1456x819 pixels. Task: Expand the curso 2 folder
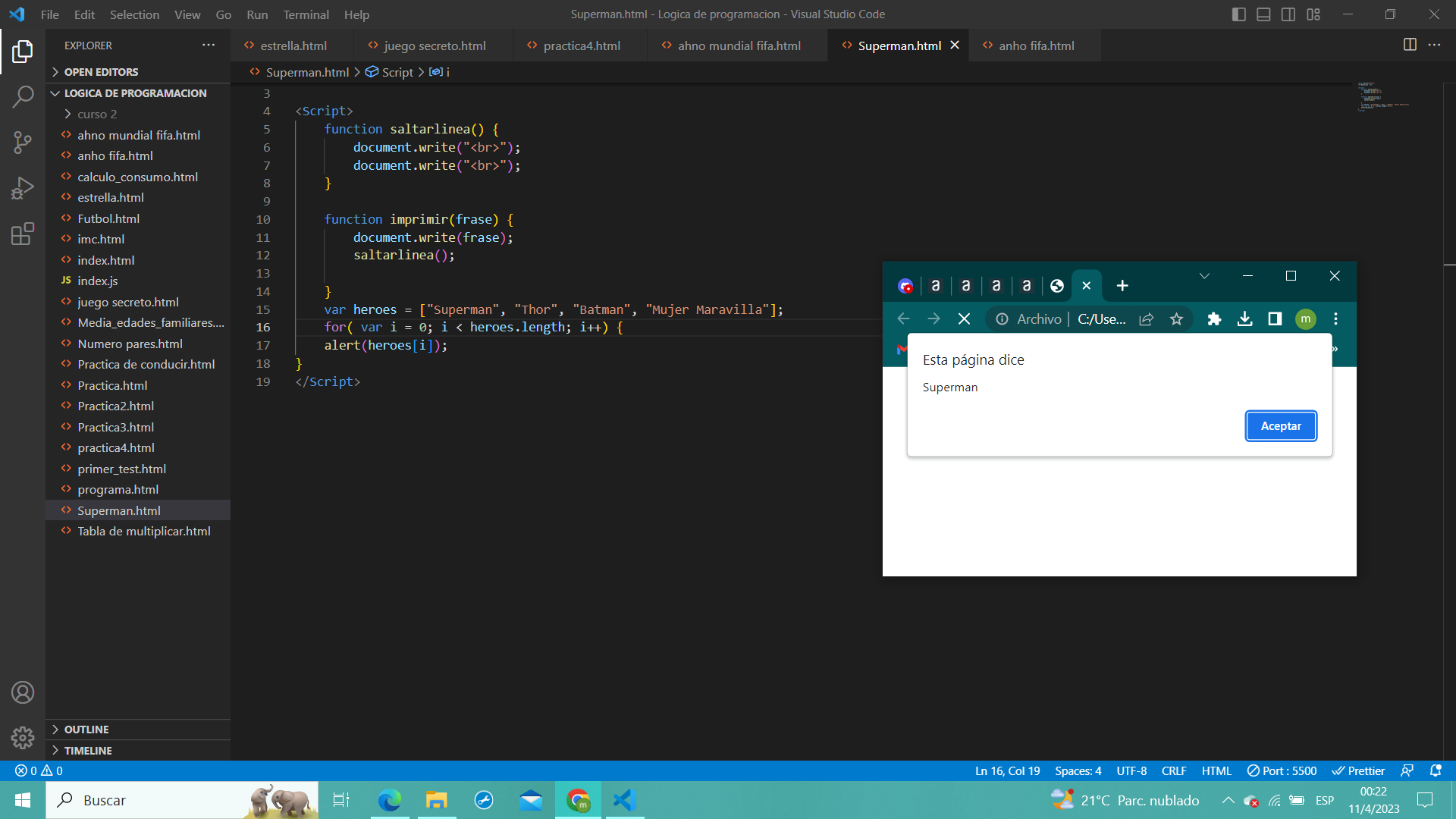[97, 115]
